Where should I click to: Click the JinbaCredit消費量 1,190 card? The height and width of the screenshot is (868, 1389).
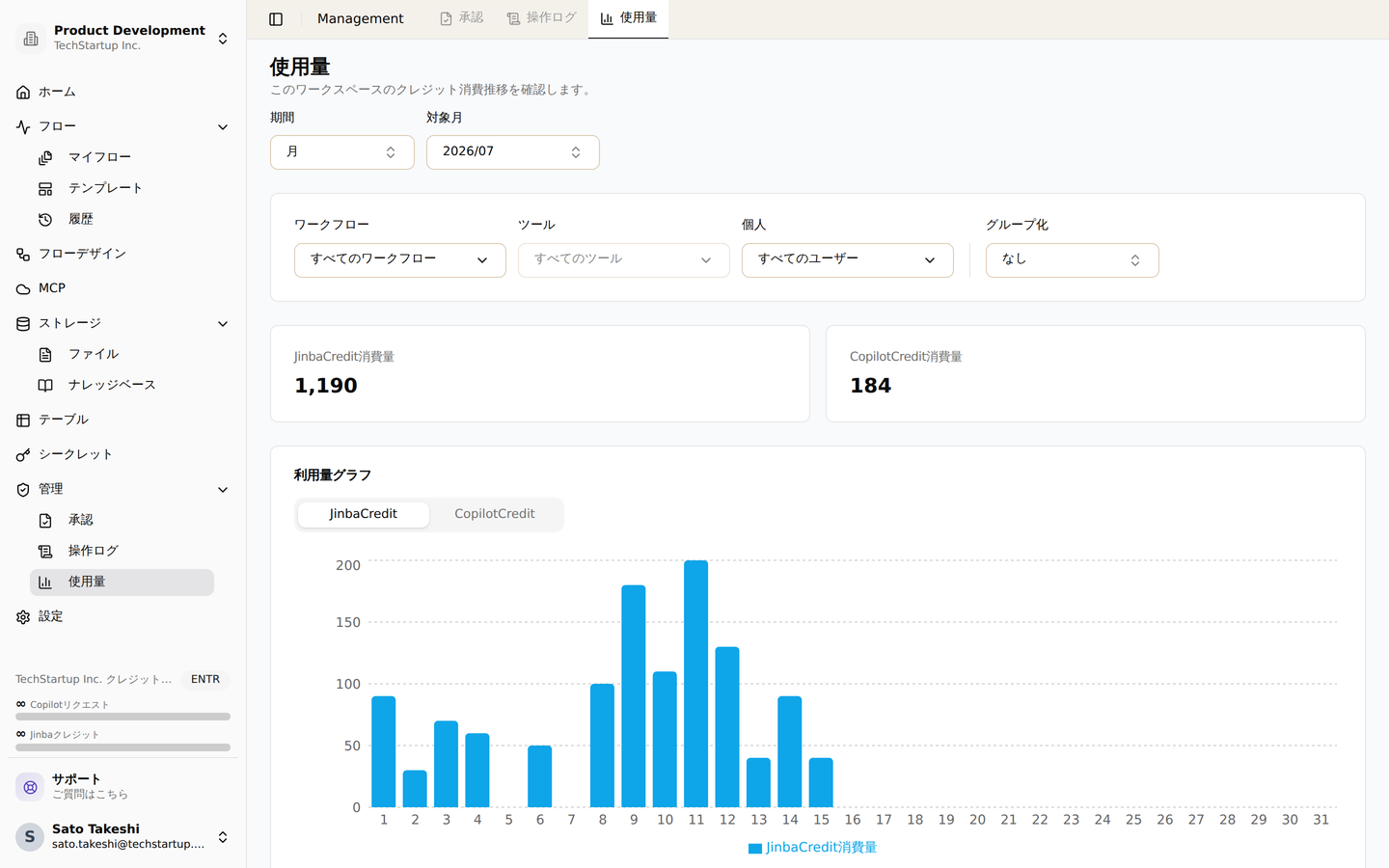(x=540, y=374)
